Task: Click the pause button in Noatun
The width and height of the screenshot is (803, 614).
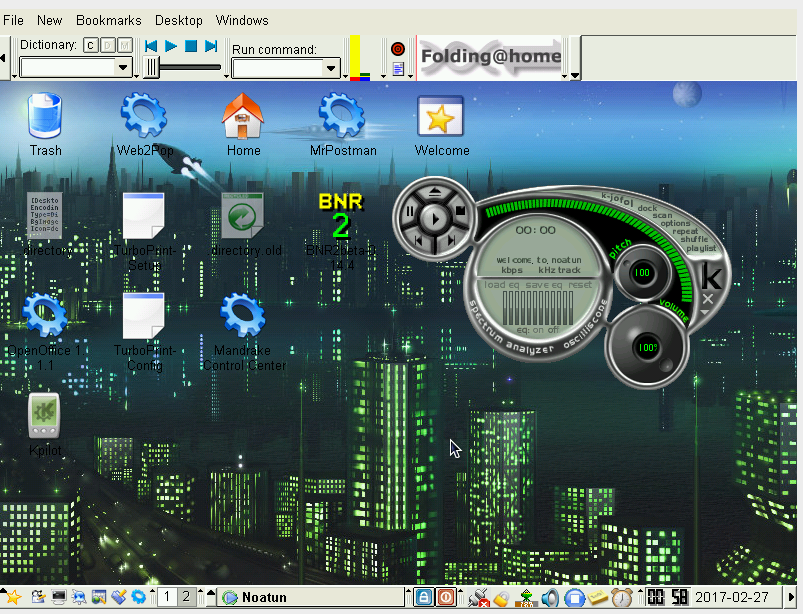Action: [x=410, y=211]
